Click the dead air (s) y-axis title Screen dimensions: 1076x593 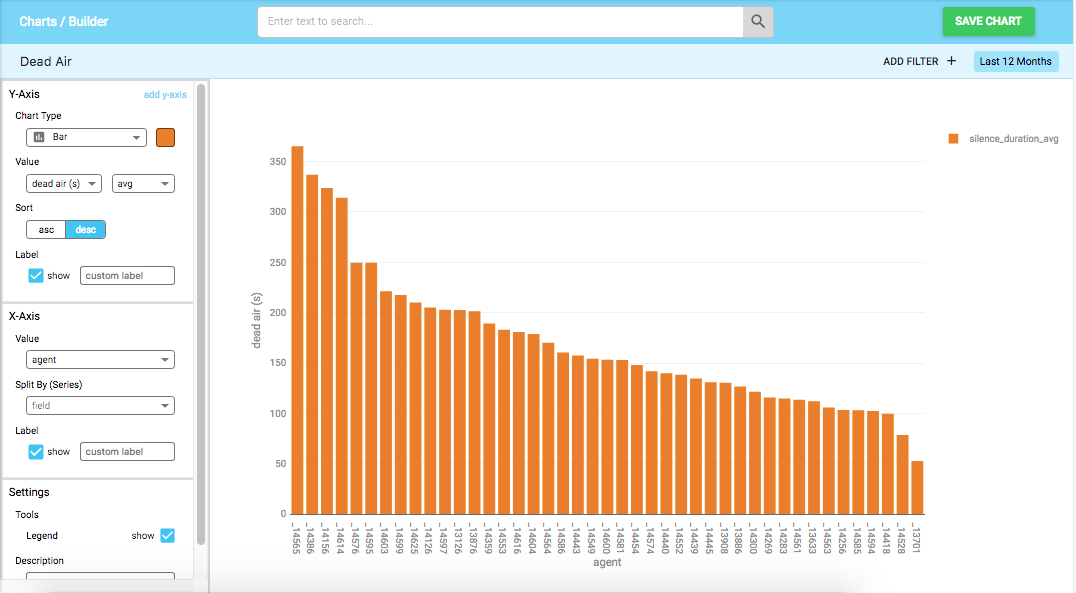257,321
